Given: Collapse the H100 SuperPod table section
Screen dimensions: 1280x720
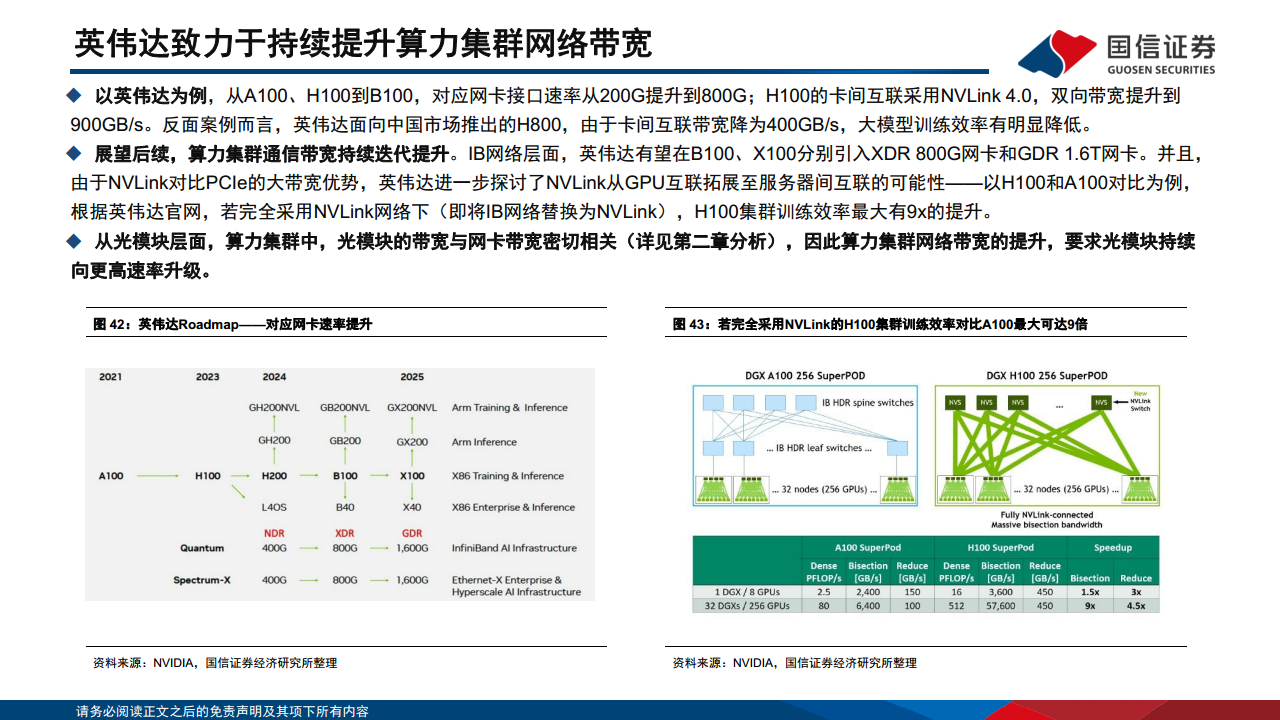Looking at the screenshot, I should tap(1002, 548).
